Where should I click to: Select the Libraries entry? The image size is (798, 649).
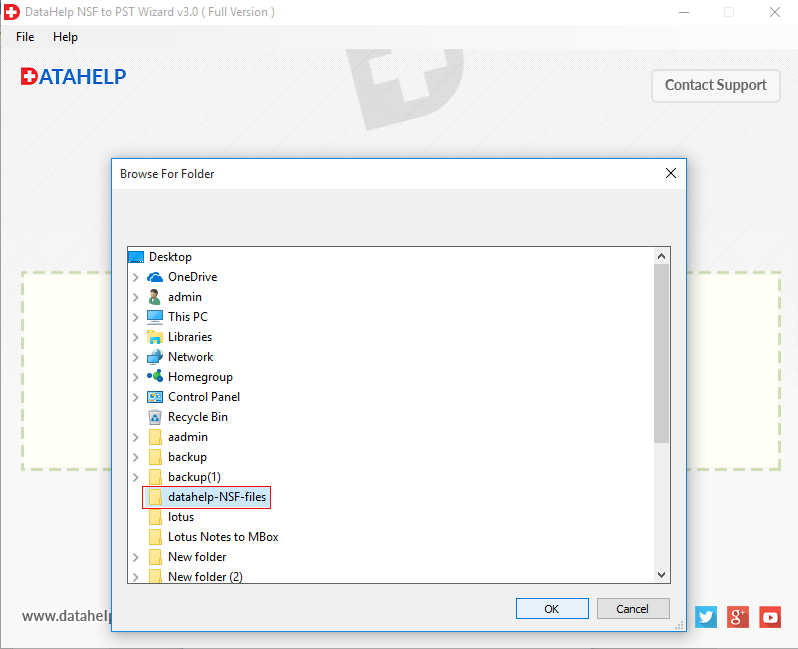[190, 337]
